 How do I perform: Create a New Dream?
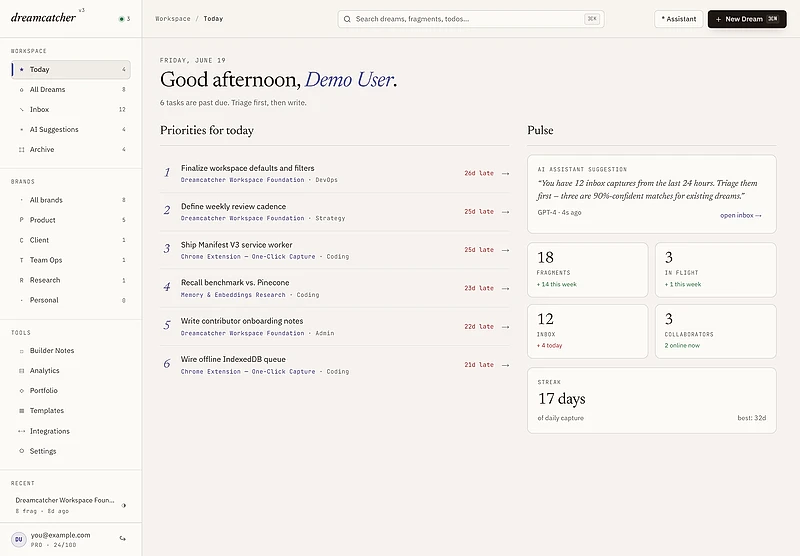coord(747,19)
